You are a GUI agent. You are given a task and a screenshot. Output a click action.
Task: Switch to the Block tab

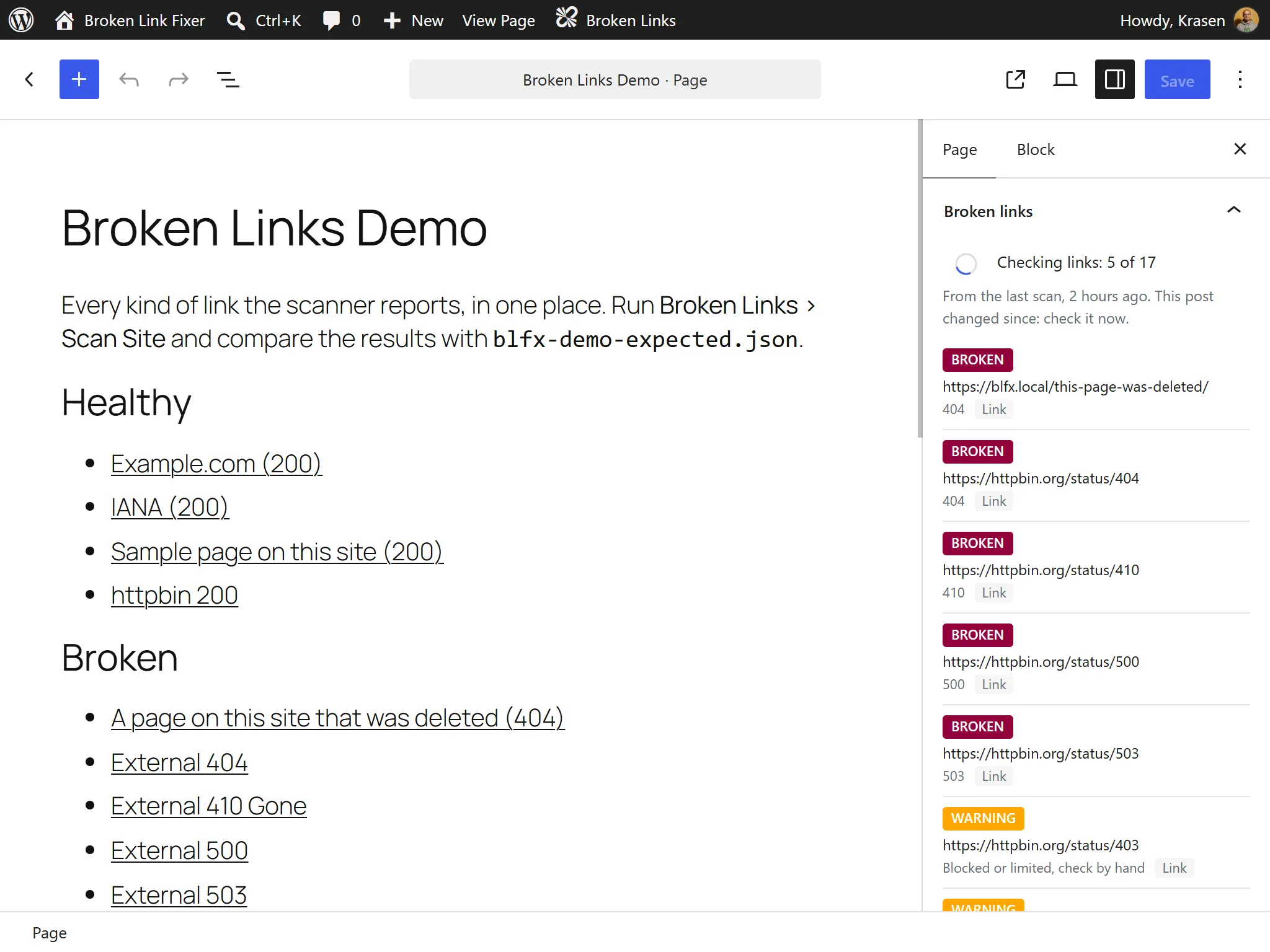1036,149
